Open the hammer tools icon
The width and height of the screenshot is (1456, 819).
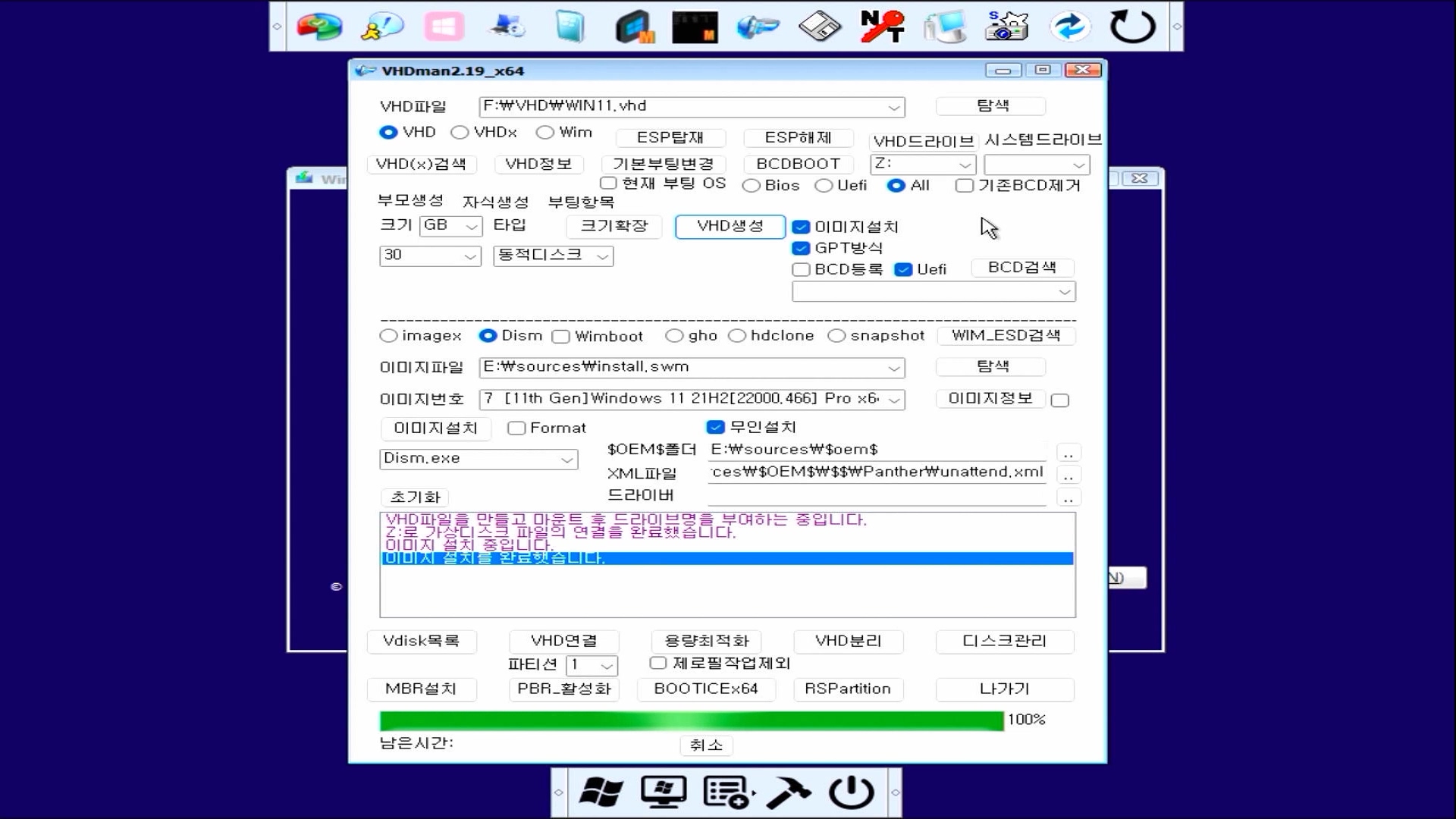(x=789, y=792)
